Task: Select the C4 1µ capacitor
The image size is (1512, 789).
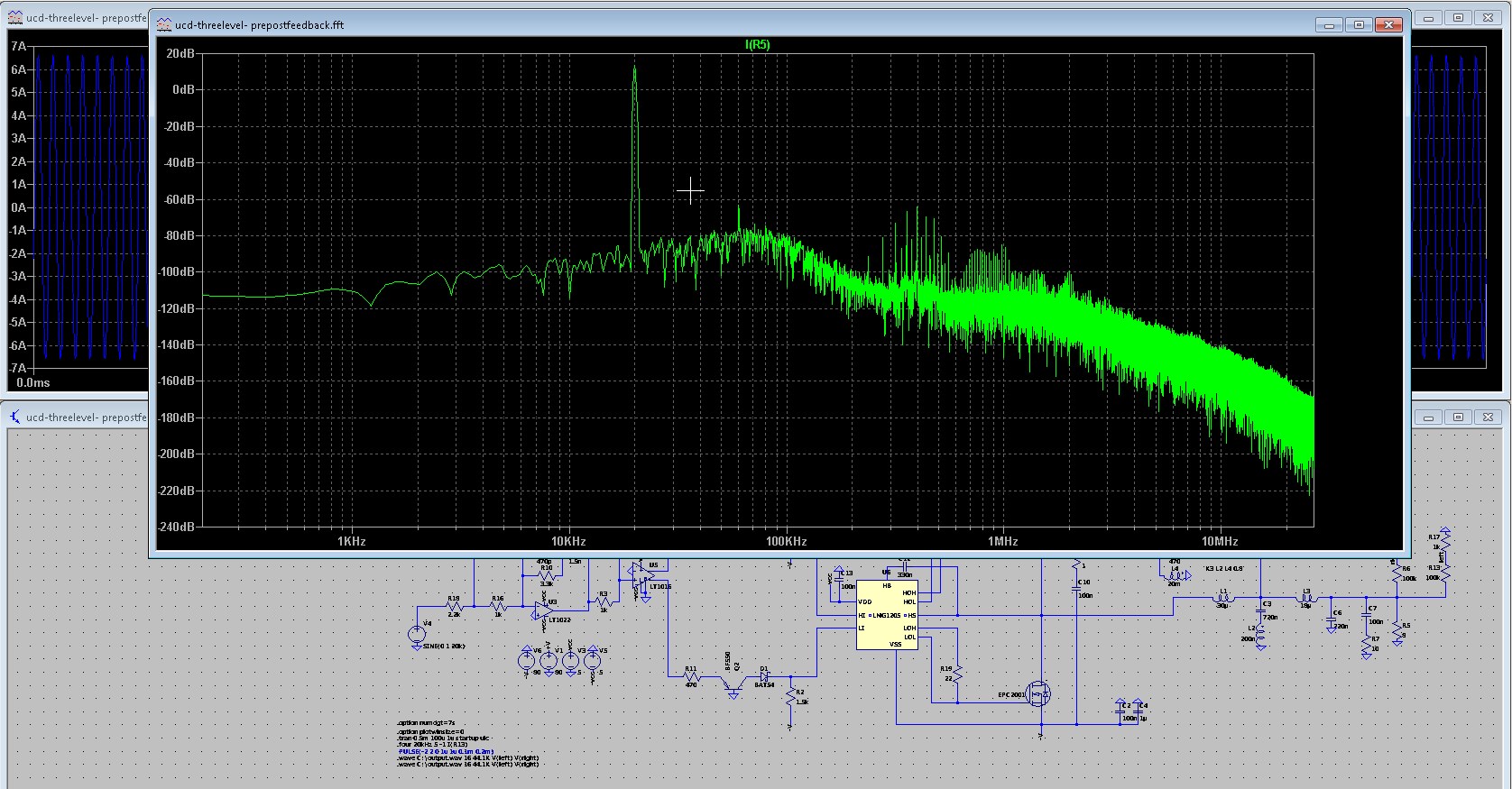Action: tap(1139, 711)
